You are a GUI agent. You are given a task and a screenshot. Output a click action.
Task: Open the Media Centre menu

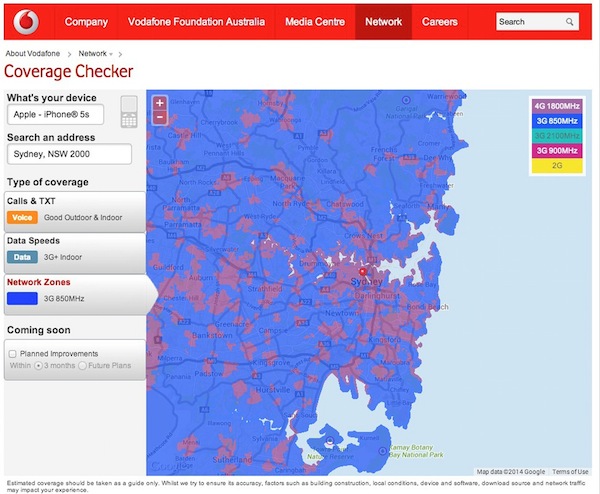(315, 22)
